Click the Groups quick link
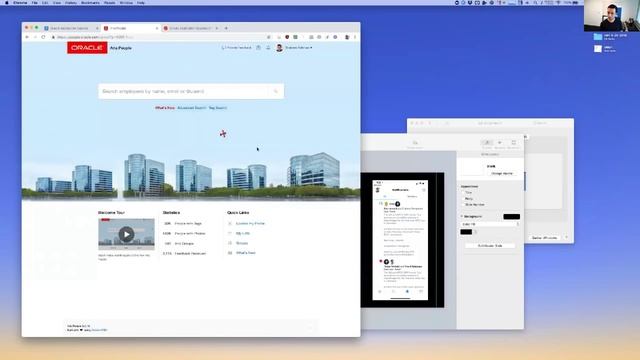640x360 pixels. click(x=242, y=243)
